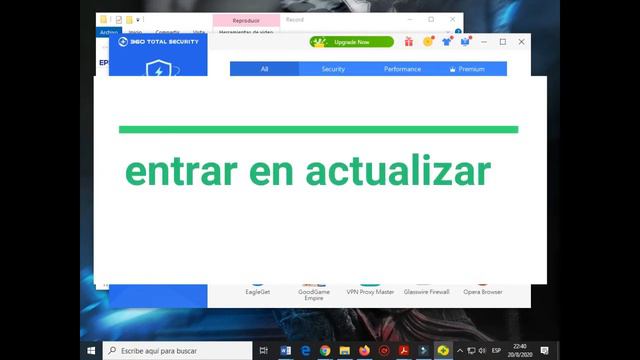Image resolution: width=640 pixels, height=360 pixels.
Task: Minimize the 360 Total Security window
Action: click(x=484, y=42)
